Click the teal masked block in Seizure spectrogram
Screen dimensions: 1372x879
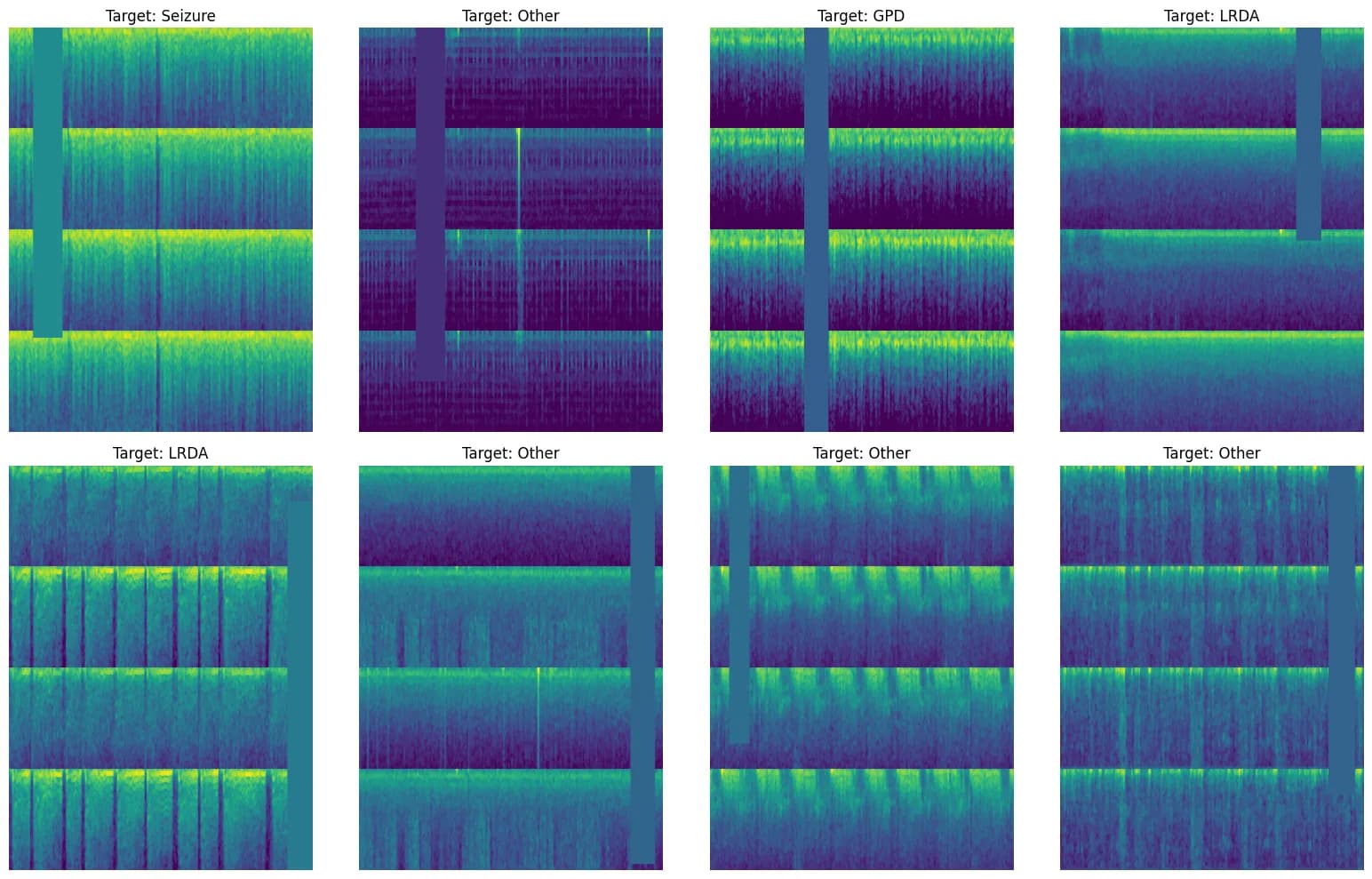pos(48,182)
